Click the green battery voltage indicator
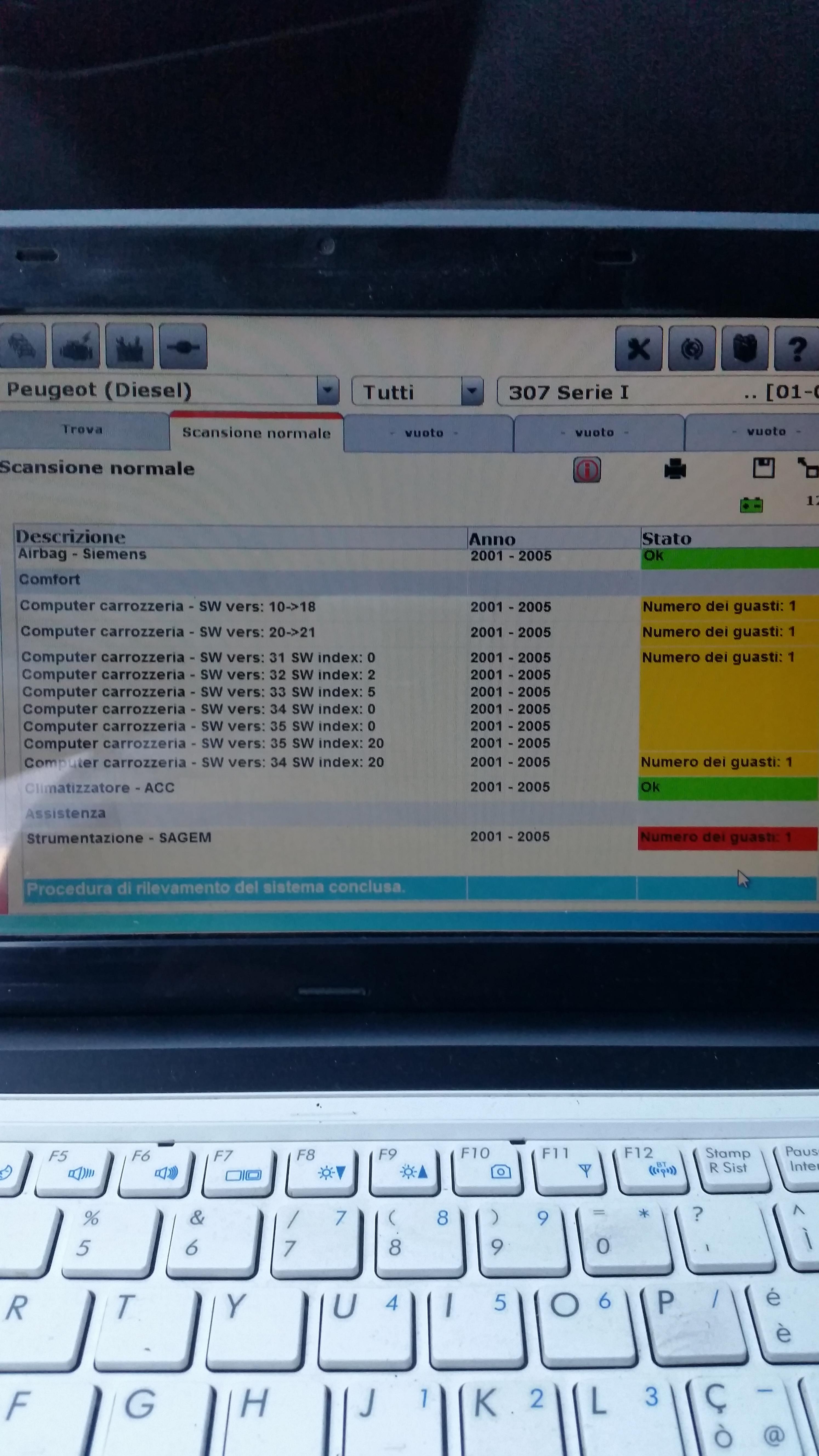 pyautogui.click(x=751, y=504)
